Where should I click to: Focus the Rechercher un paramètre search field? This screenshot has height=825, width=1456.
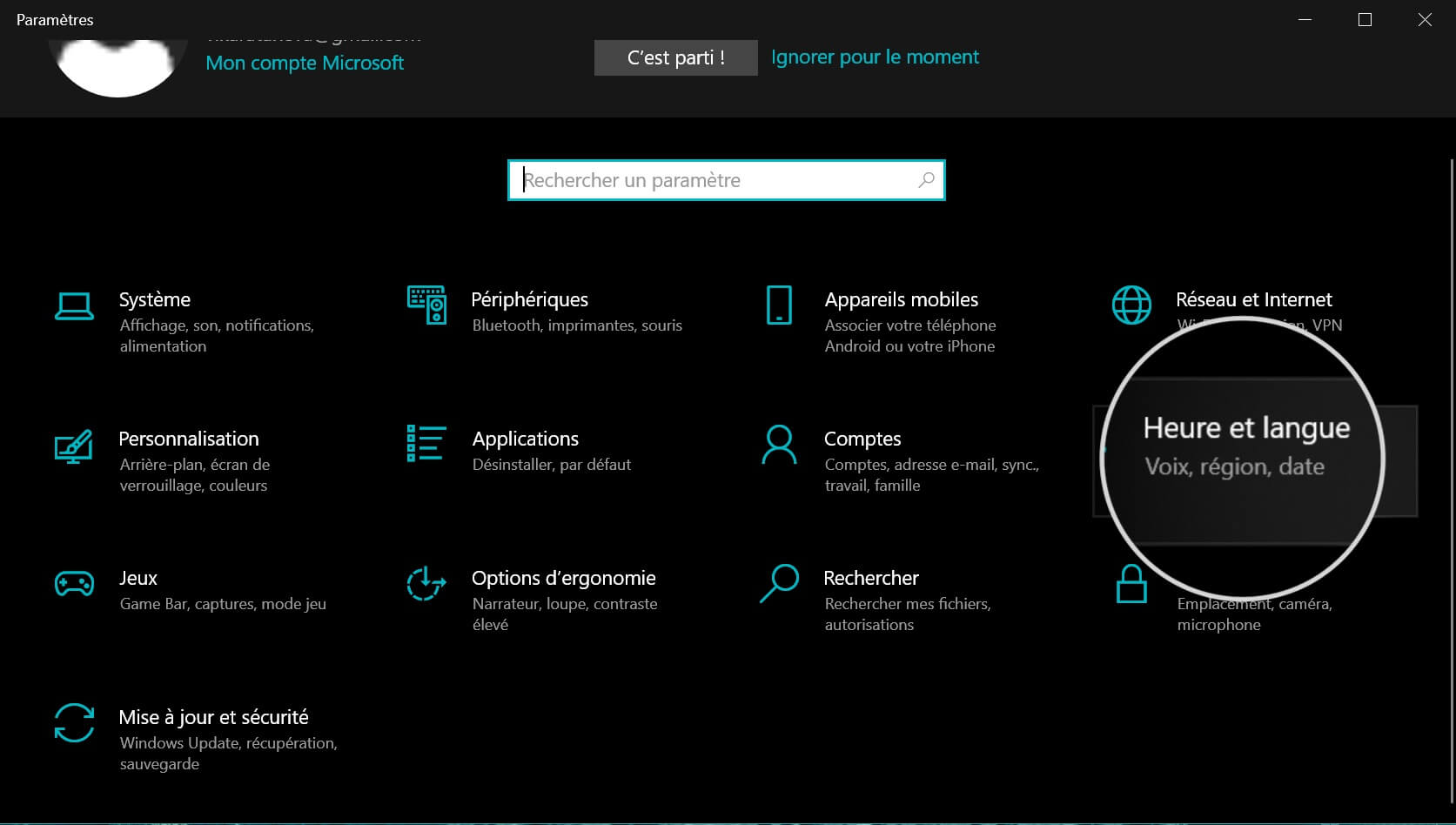click(x=726, y=180)
